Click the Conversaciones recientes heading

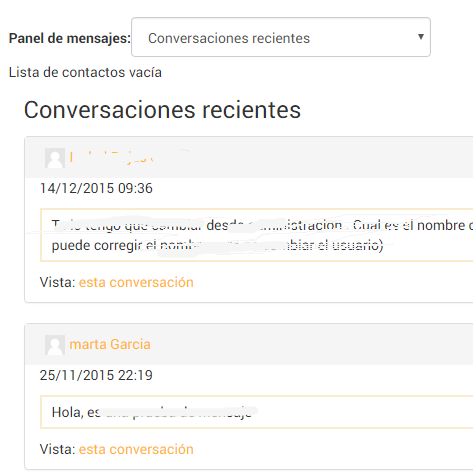(162, 110)
